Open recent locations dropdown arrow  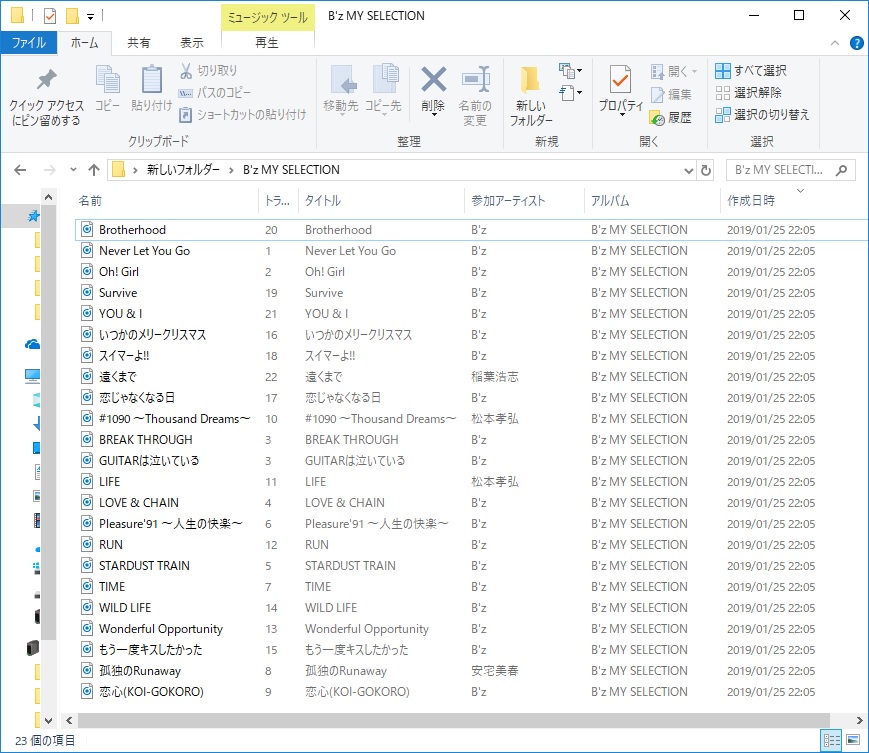pos(73,170)
